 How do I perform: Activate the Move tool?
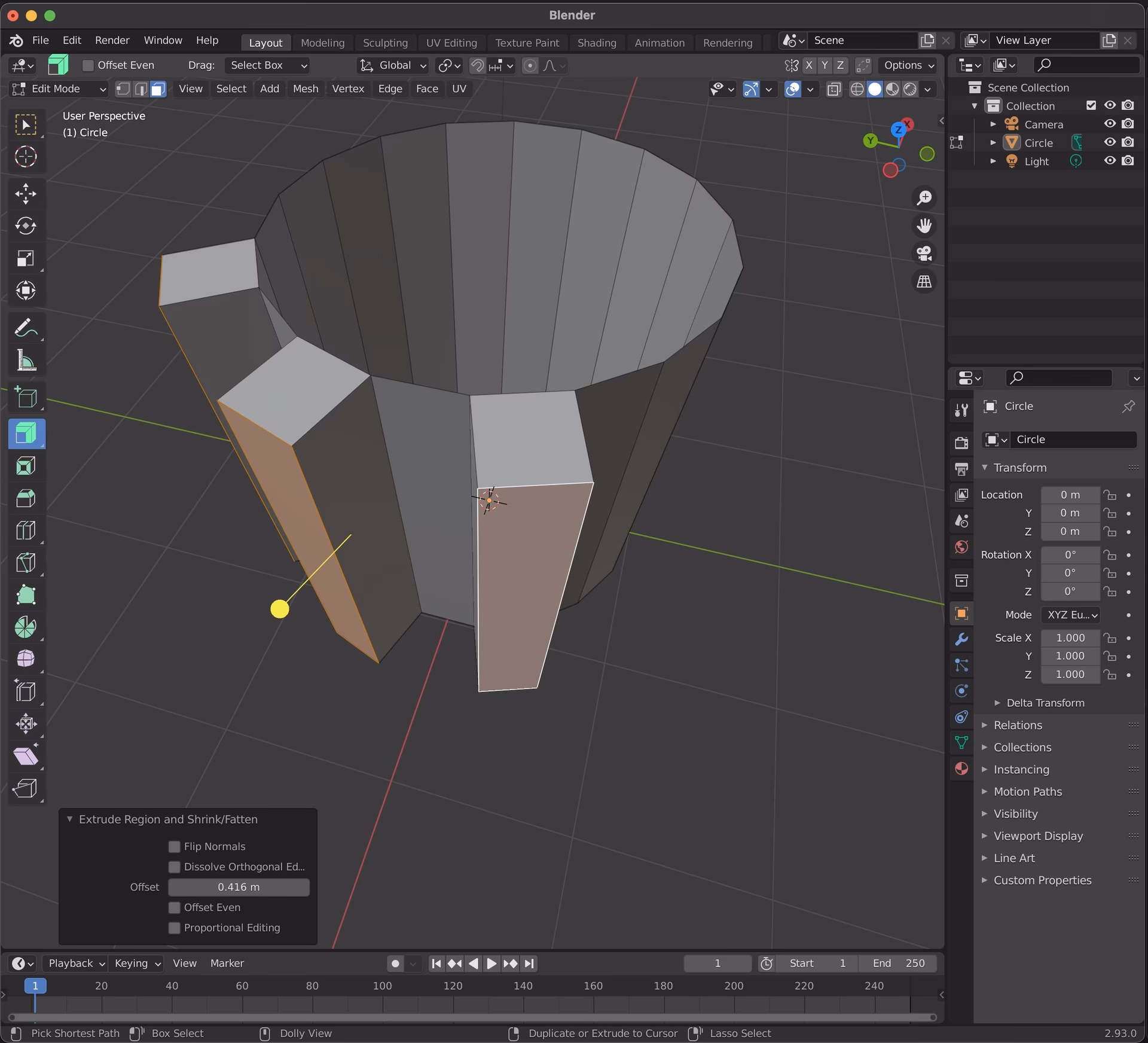click(x=26, y=194)
